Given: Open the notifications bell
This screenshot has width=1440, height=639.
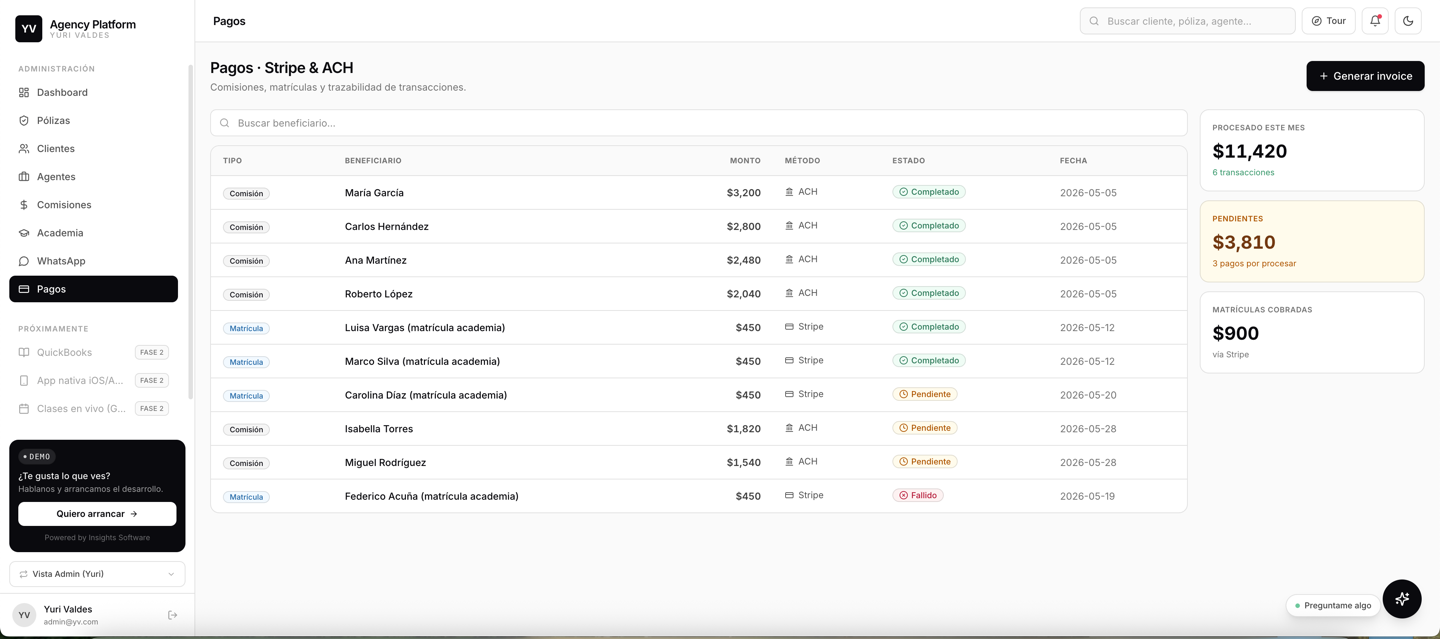Looking at the screenshot, I should pos(1375,21).
